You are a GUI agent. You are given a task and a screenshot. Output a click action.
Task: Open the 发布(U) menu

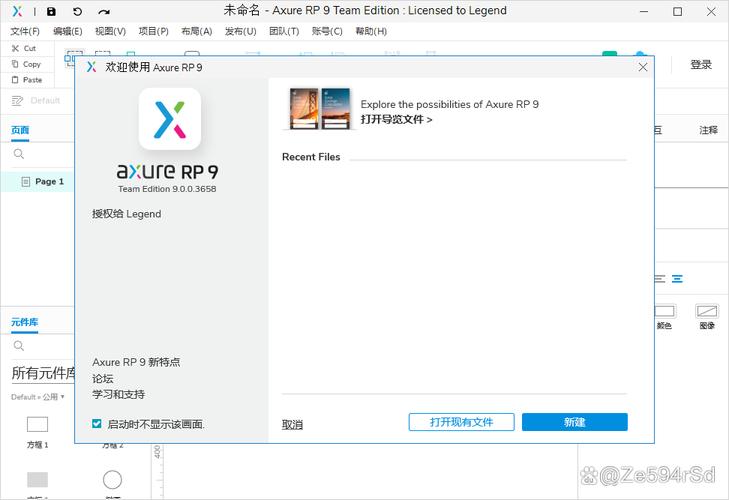pos(240,31)
